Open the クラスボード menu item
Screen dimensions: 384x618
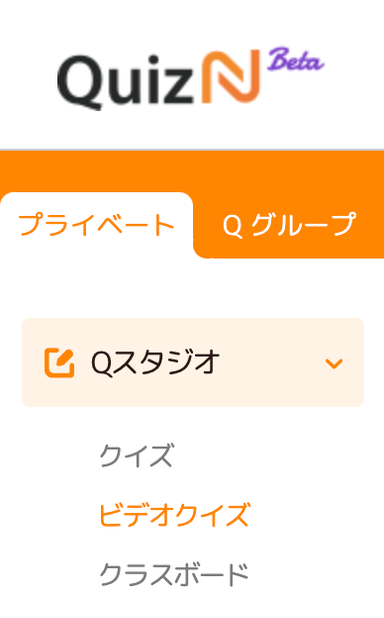[x=174, y=574]
